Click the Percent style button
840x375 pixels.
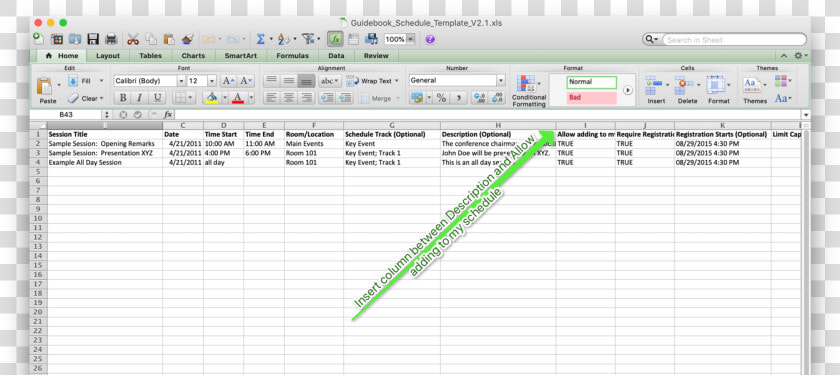pyautogui.click(x=441, y=98)
